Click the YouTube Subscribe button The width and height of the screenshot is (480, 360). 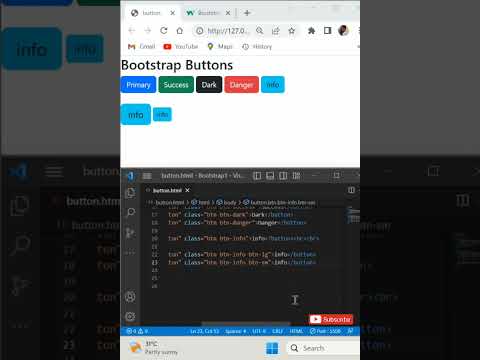pyautogui.click(x=331, y=319)
